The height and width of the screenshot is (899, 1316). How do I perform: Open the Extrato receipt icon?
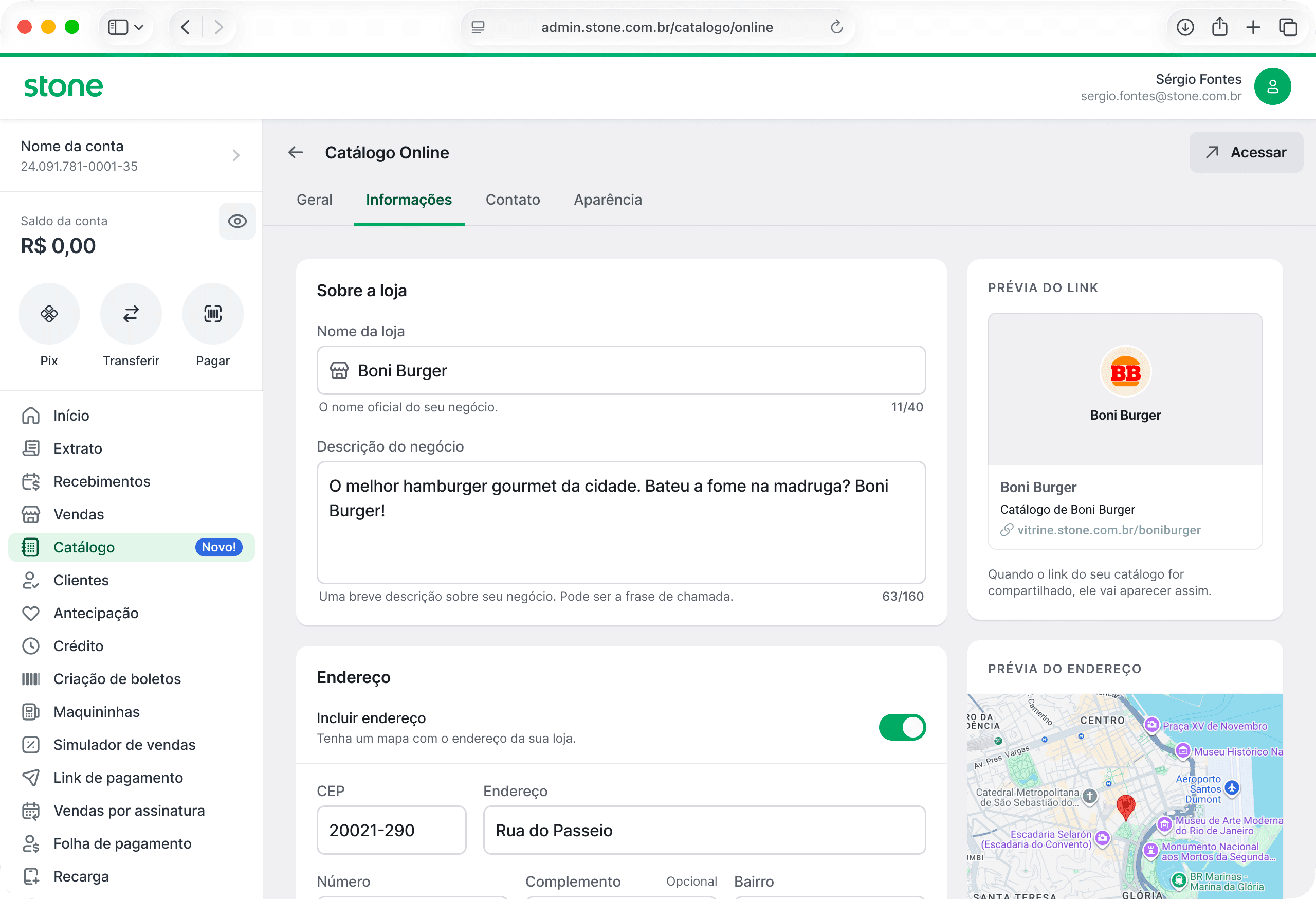(x=30, y=448)
